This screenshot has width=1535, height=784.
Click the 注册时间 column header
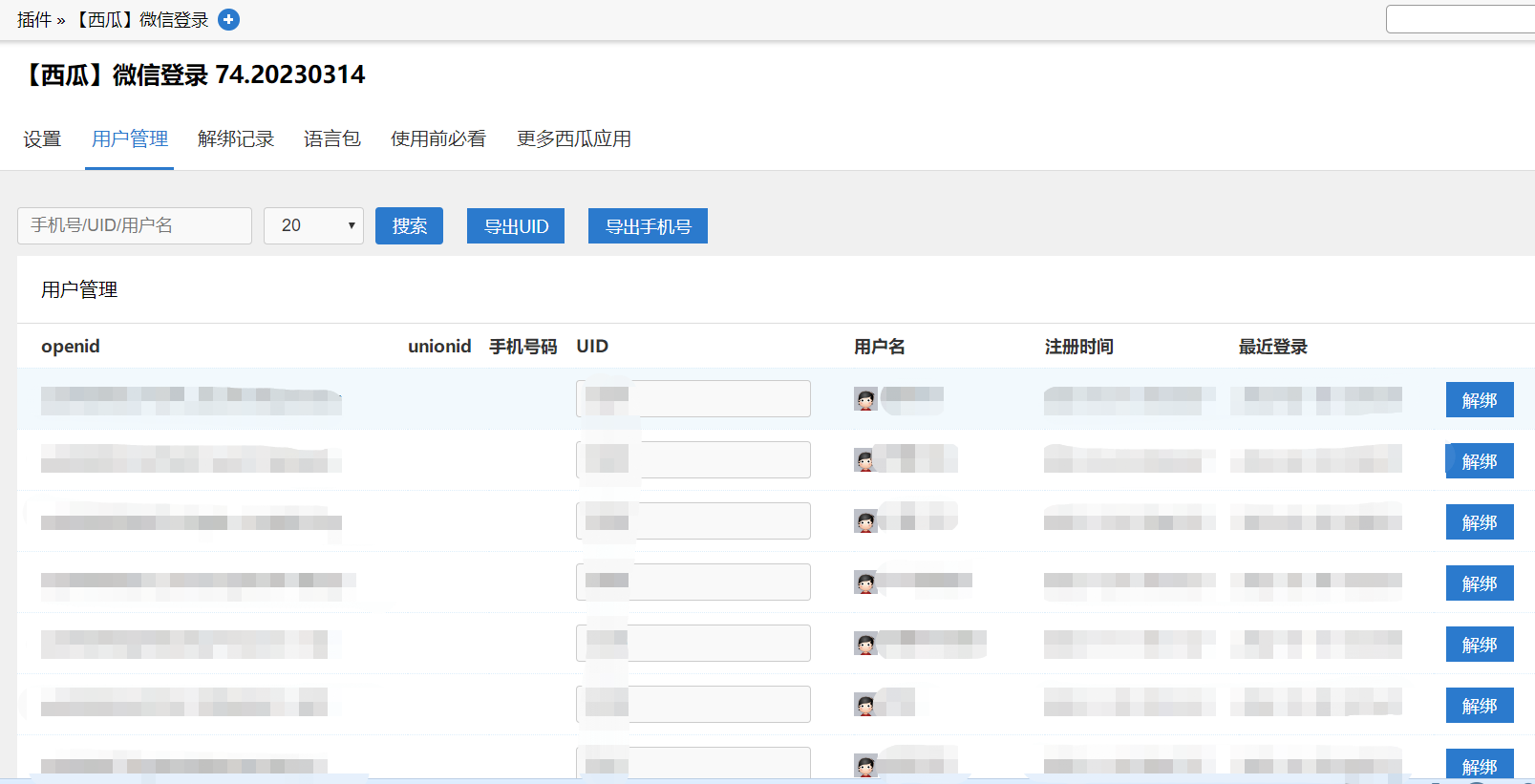(x=1079, y=347)
